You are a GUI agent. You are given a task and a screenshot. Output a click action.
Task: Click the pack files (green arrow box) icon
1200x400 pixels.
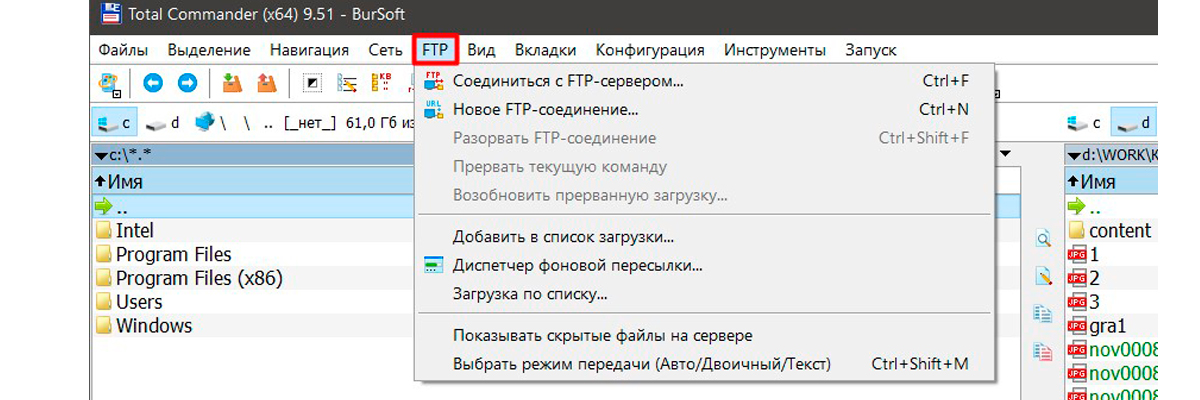click(x=232, y=83)
